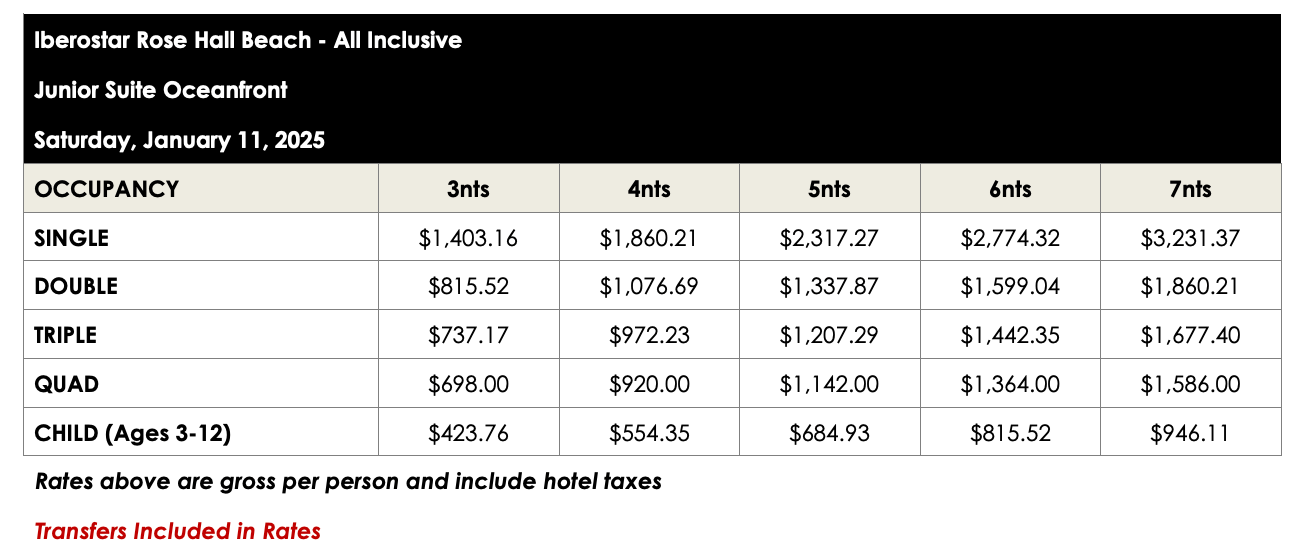1300x554 pixels.
Task: Select the child 7nts rate $946.11
Action: point(1190,433)
